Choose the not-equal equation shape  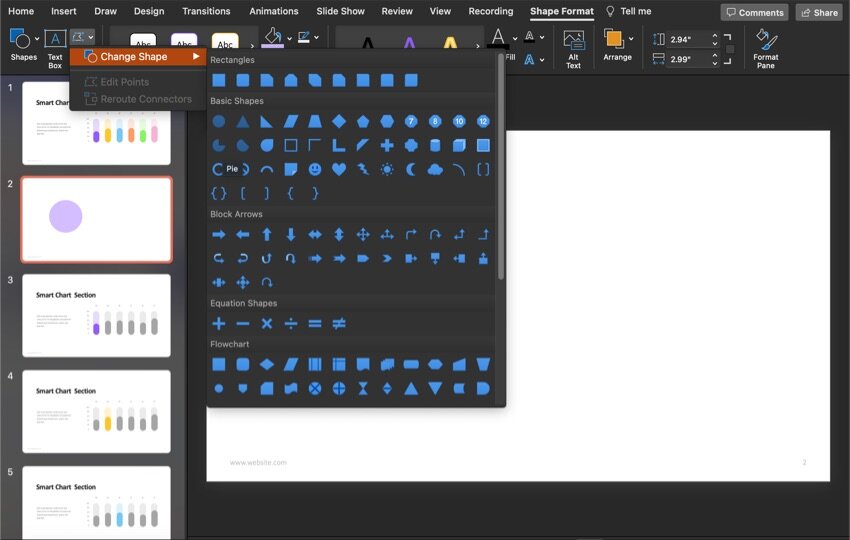(x=339, y=323)
